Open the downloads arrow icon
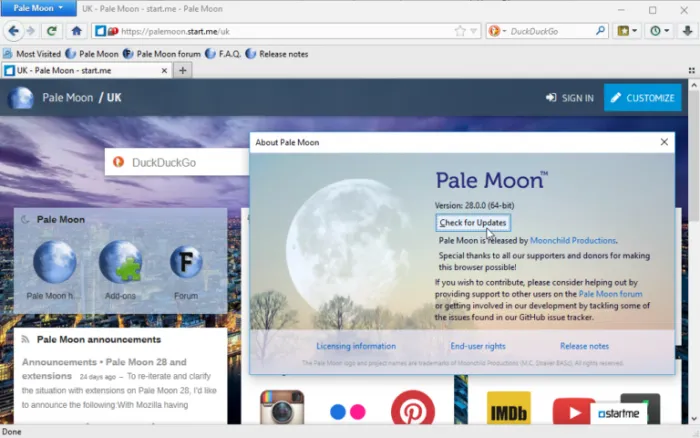Viewport: 700px width, 438px height. click(x=687, y=31)
